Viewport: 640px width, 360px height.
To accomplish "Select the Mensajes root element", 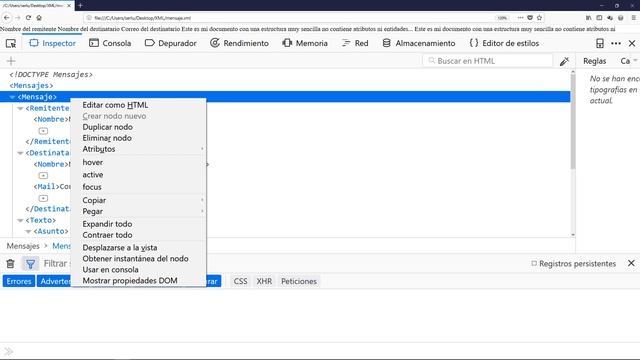I will click(x=31, y=86).
